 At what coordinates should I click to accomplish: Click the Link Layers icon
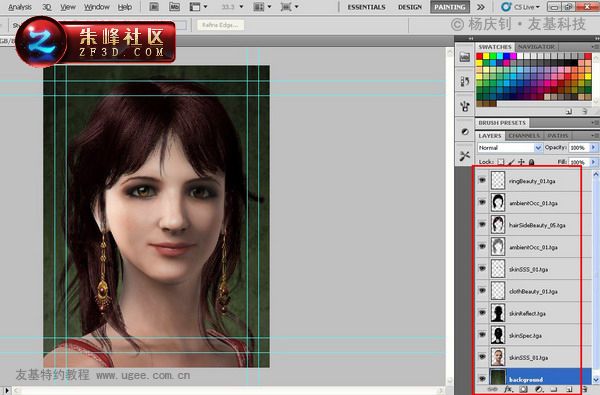[491, 389]
